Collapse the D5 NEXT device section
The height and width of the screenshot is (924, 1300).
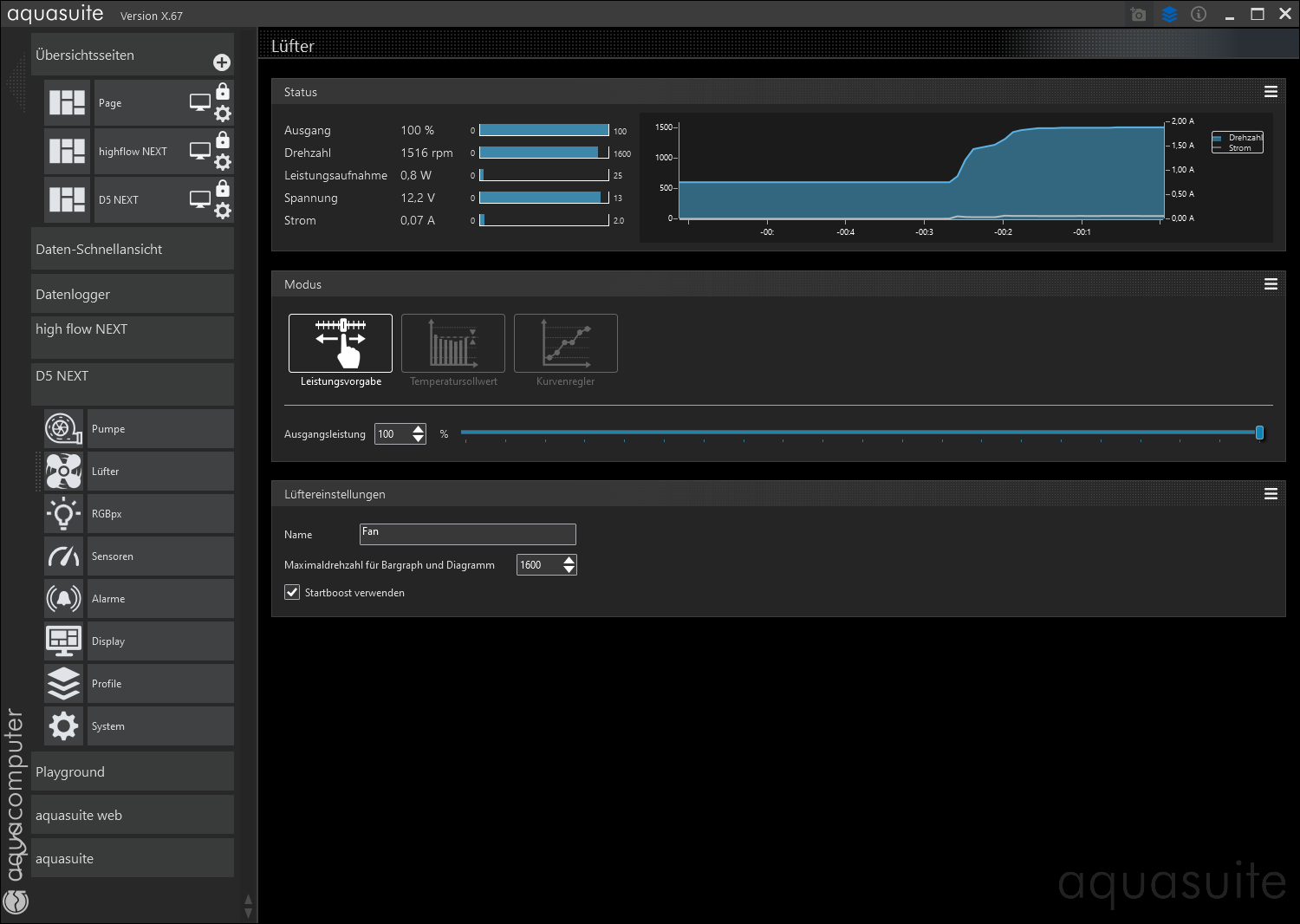(133, 384)
